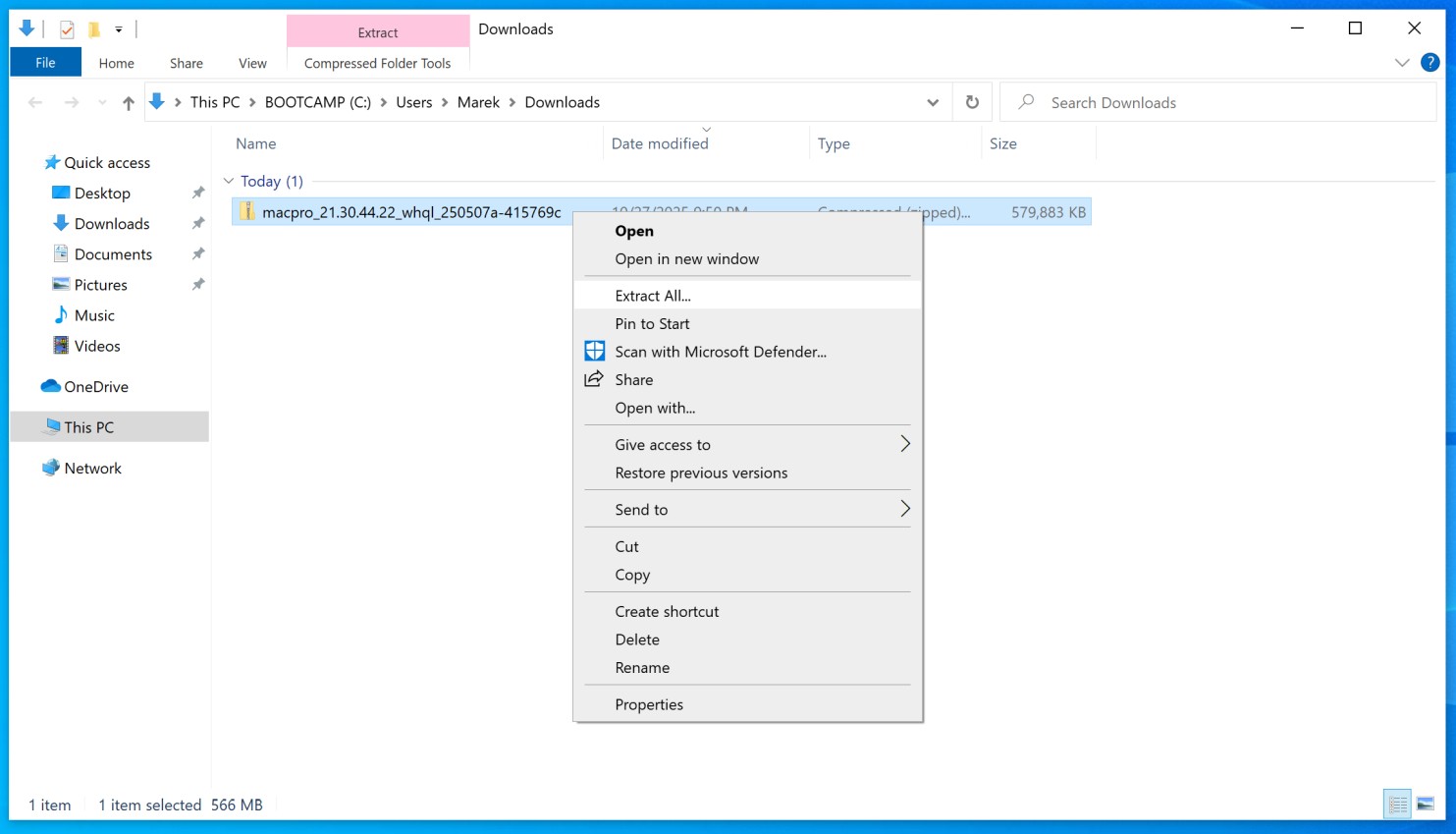The image size is (1456, 834).
Task: Navigate back using the back arrow
Action: 35,102
